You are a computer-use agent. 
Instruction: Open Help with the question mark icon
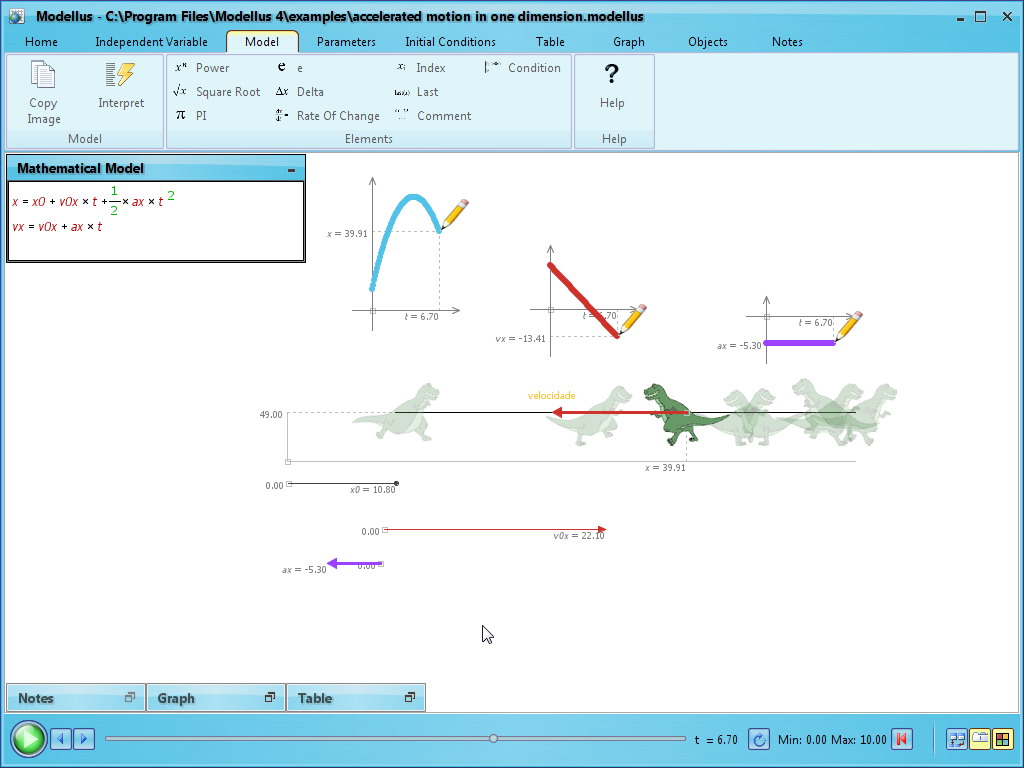(612, 74)
